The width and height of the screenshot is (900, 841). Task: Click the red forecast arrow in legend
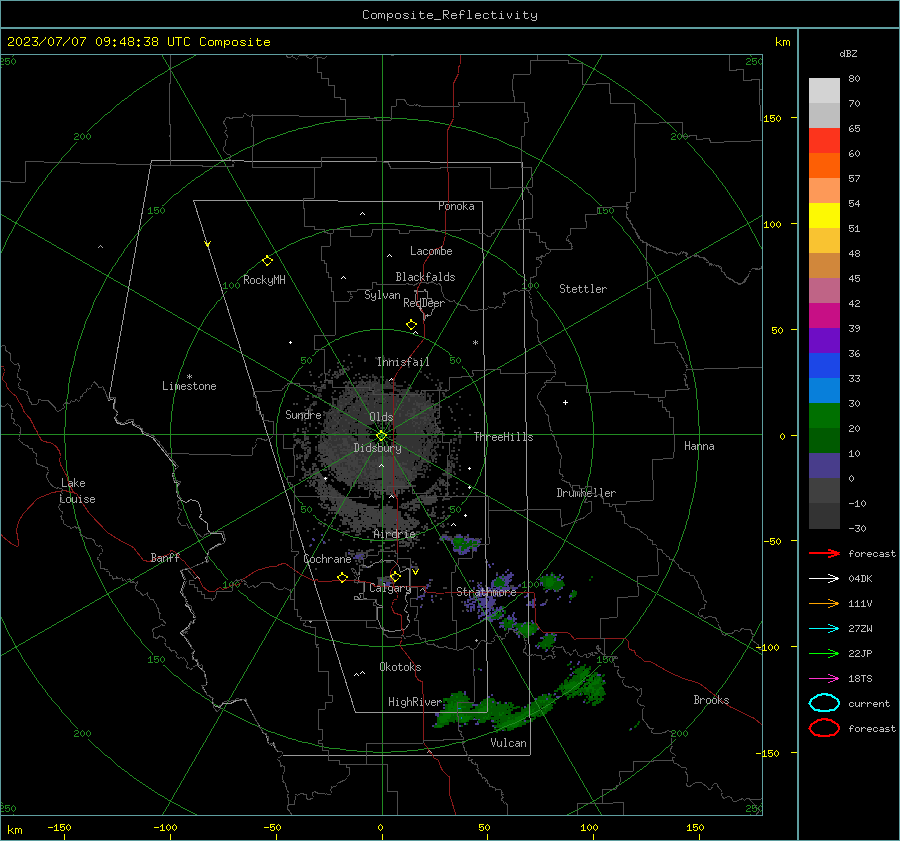(x=824, y=553)
